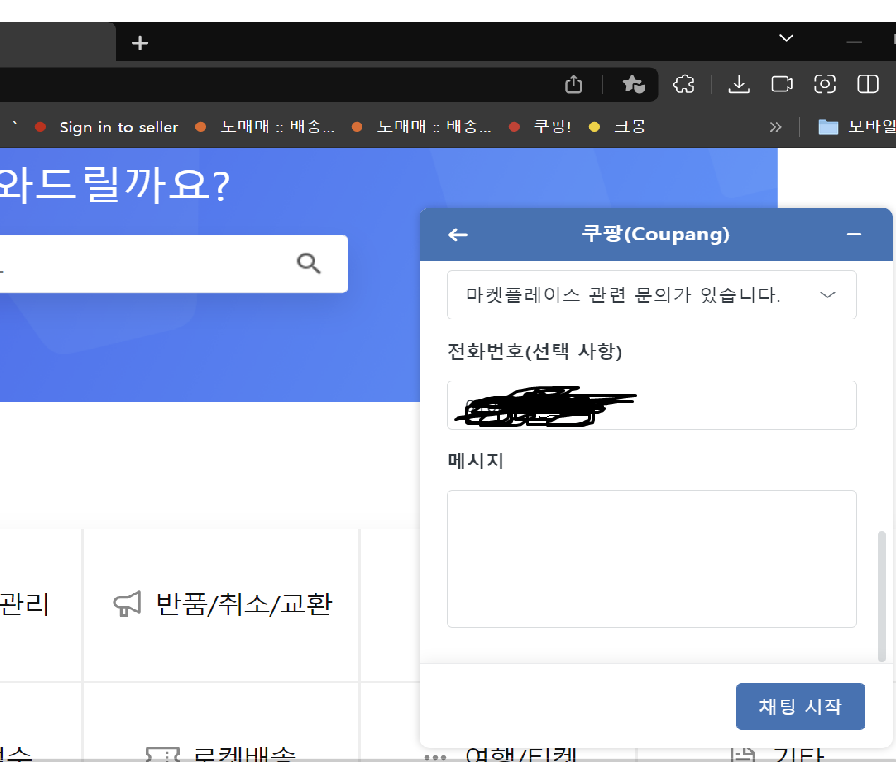
Task: Open the 'Sign in to seller' bookmark
Action: [106, 127]
